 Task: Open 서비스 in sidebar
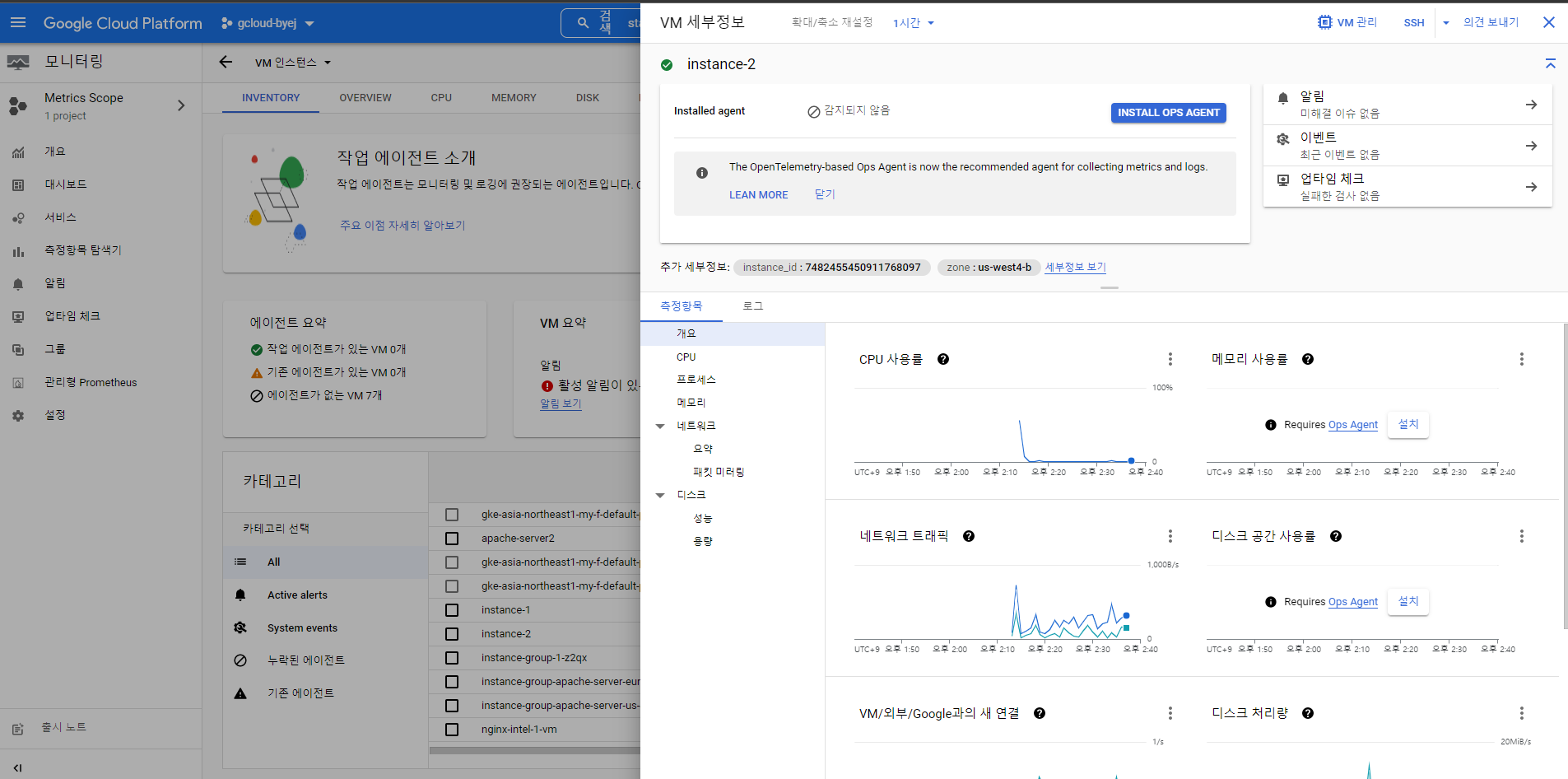point(60,217)
